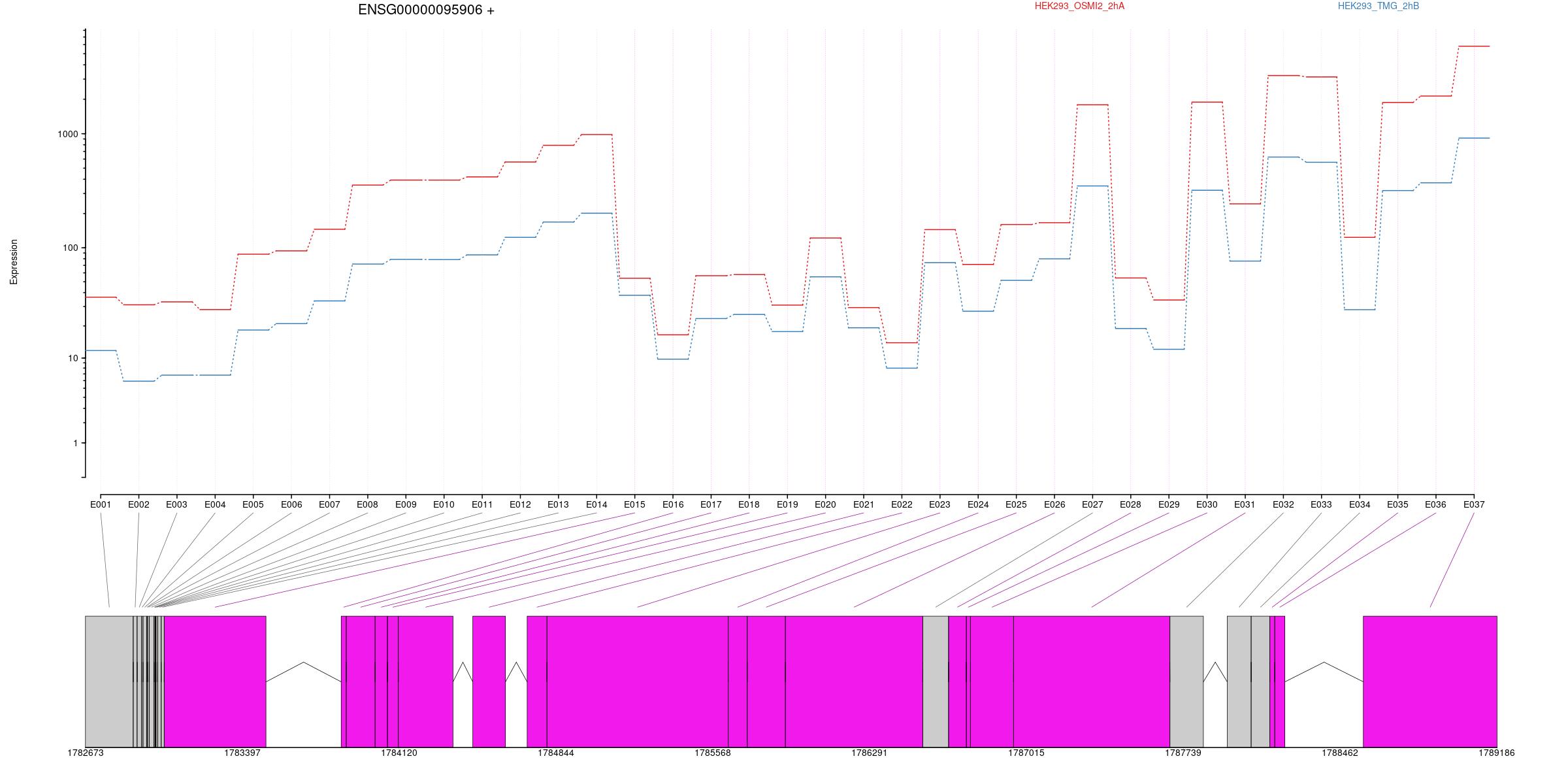Image resolution: width=1568 pixels, height=784 pixels.
Task: Select exon label E034
Action: 1360,504
